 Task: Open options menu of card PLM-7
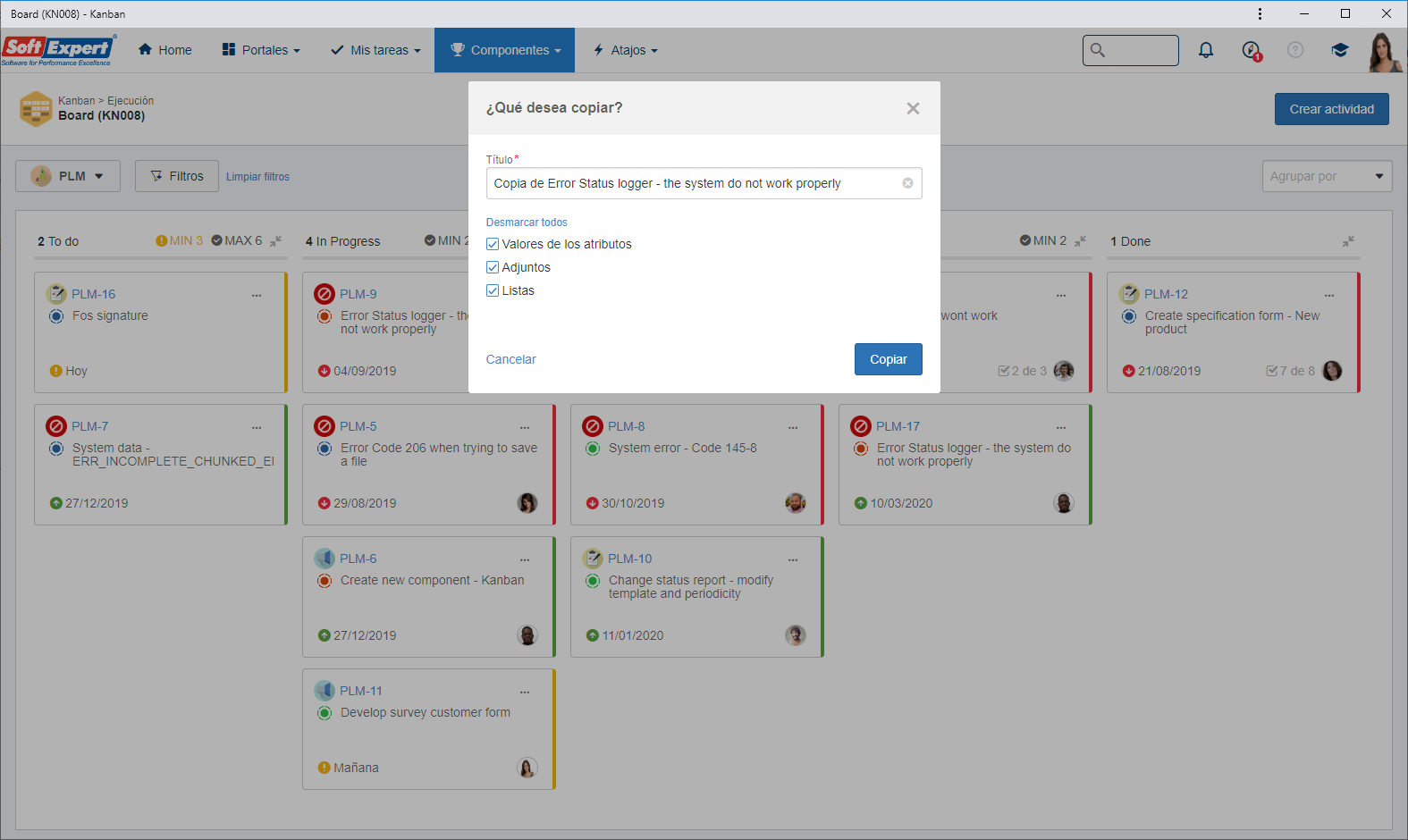click(257, 427)
